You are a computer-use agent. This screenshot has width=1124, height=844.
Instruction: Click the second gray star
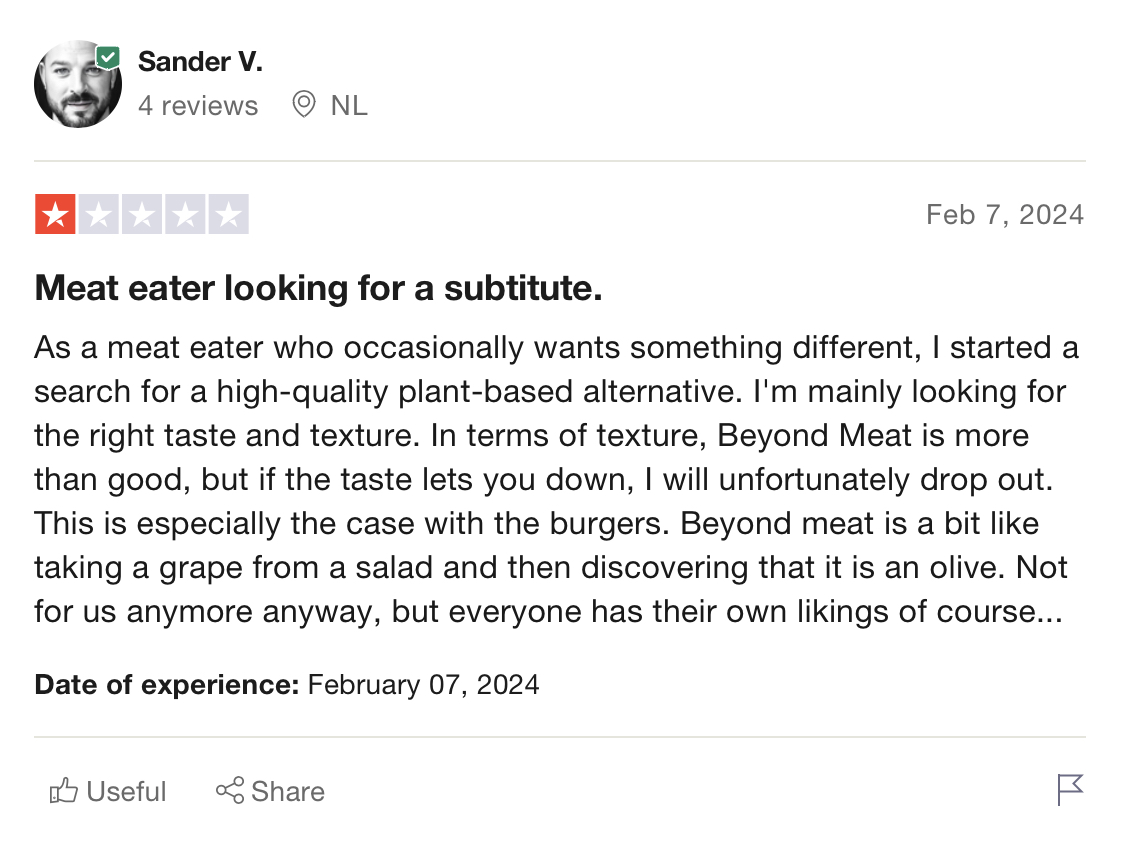tap(98, 215)
